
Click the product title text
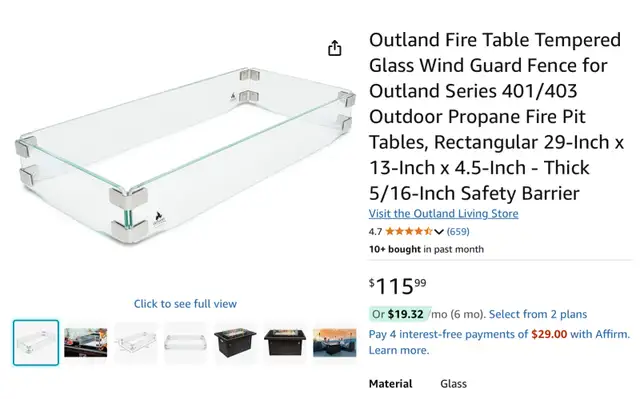click(496, 116)
